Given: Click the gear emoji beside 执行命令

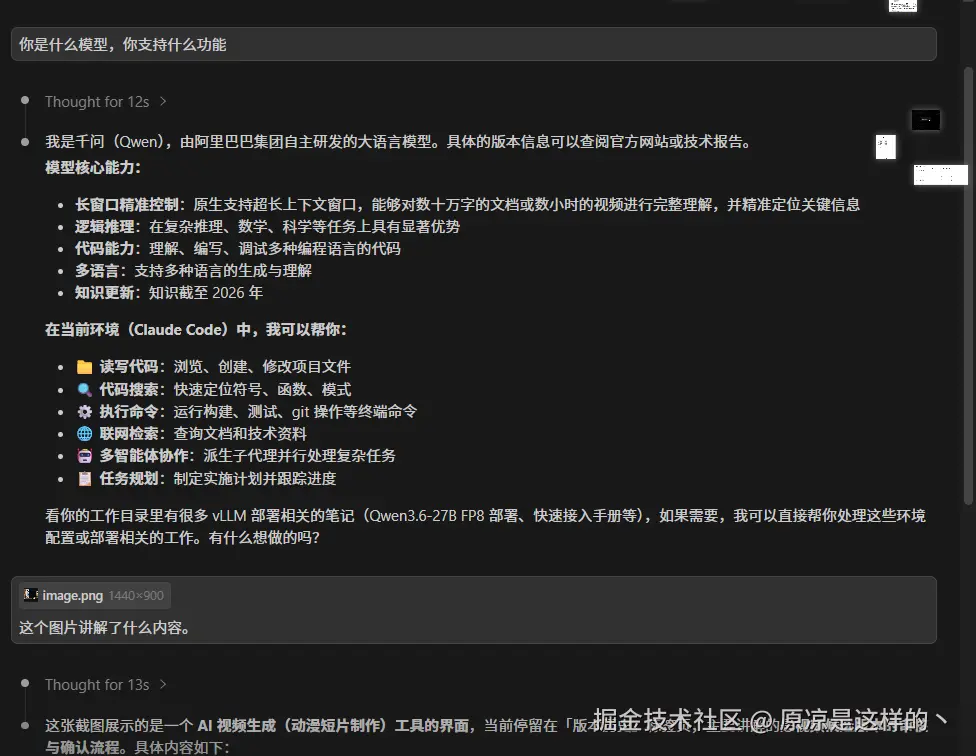Looking at the screenshot, I should pyautogui.click(x=85, y=411).
